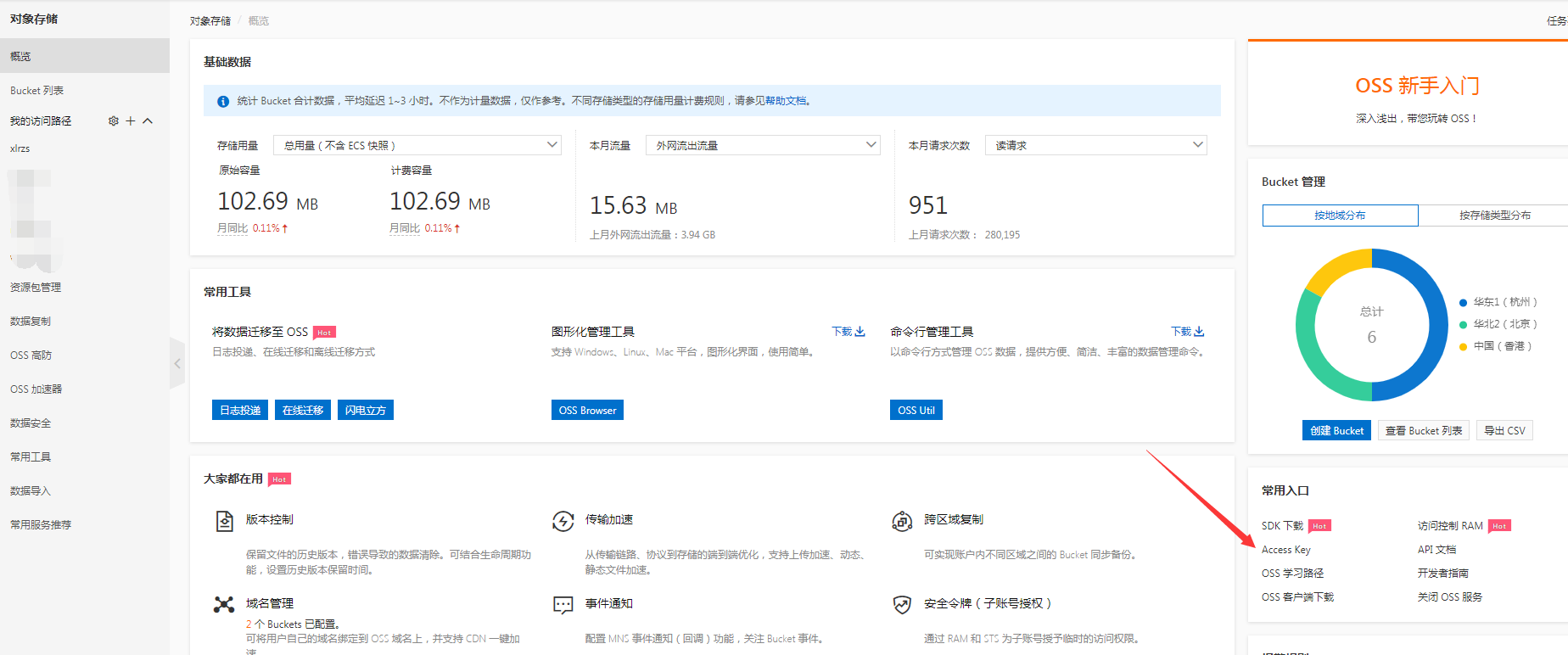Image resolution: width=1568 pixels, height=655 pixels.
Task: Click the settings gear beside 我的访问路径
Action: click(x=114, y=121)
